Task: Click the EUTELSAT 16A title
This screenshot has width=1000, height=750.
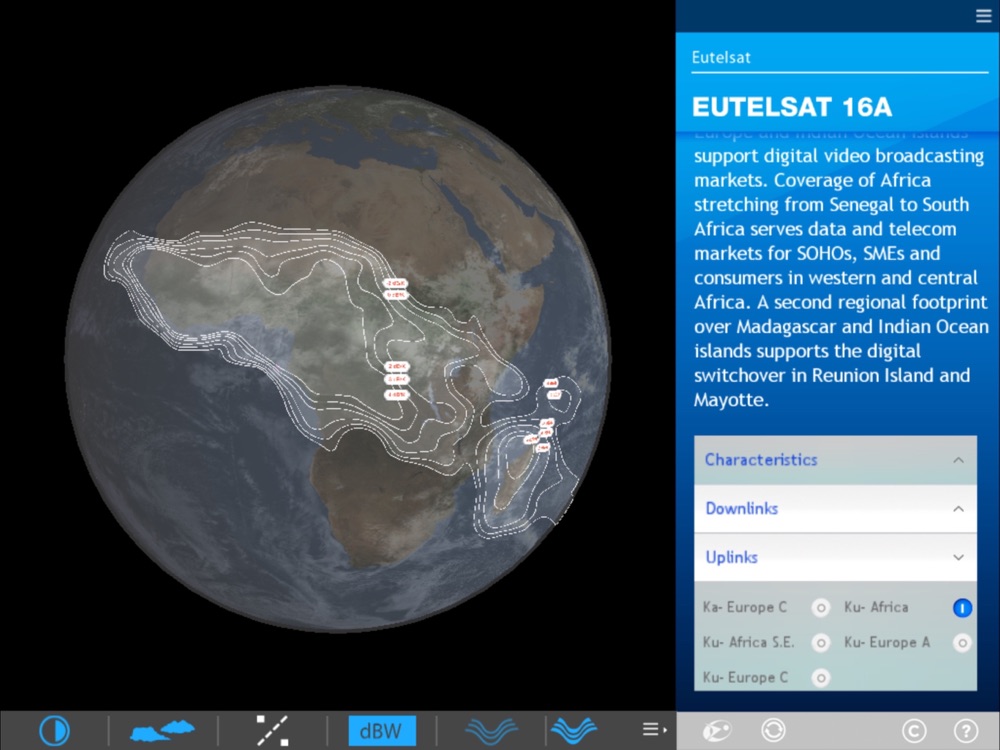Action: (x=791, y=107)
